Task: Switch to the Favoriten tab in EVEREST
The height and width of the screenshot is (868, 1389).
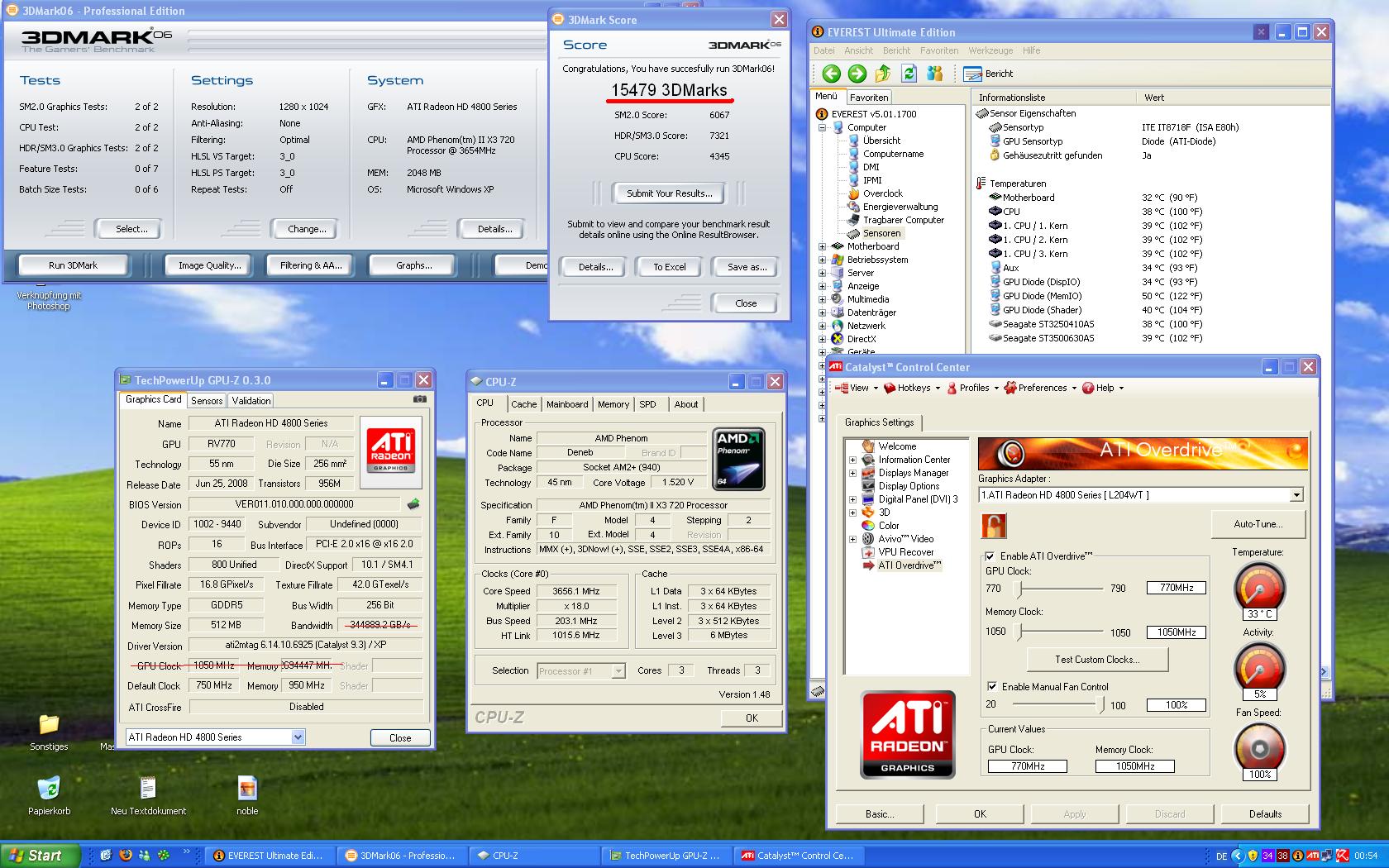Action: (870, 97)
